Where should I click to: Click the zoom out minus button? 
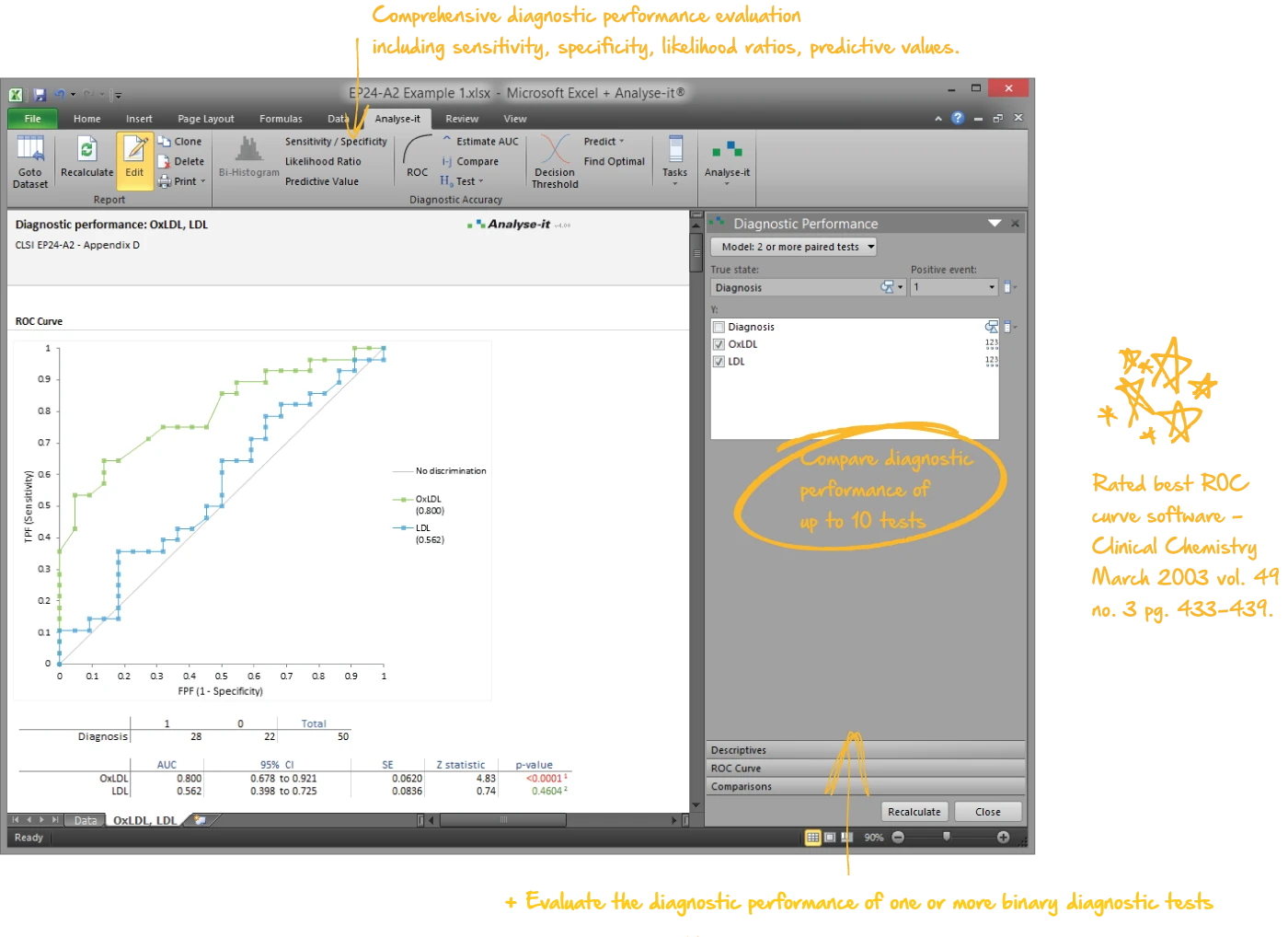tap(898, 838)
